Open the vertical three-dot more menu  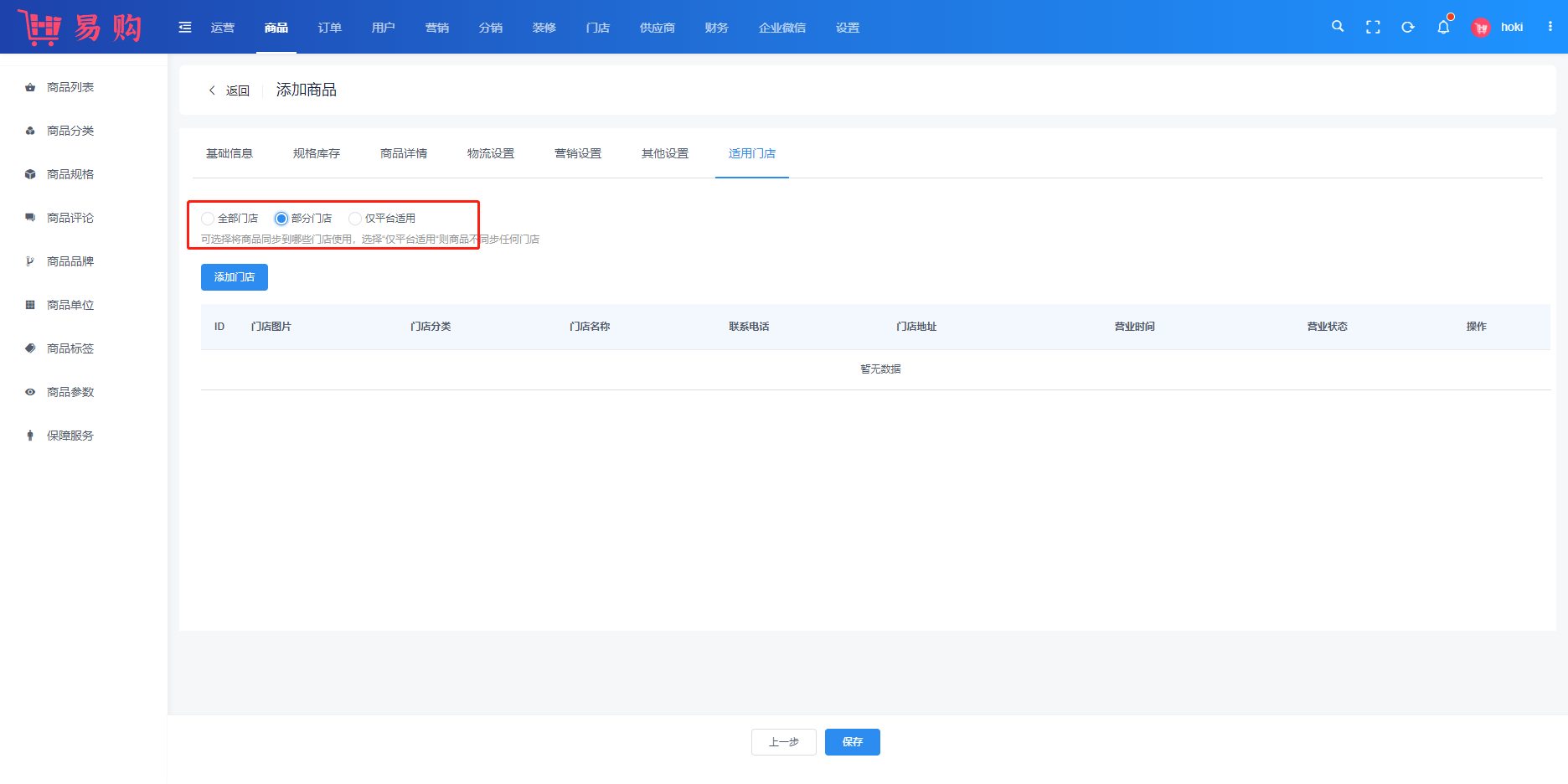[1550, 27]
